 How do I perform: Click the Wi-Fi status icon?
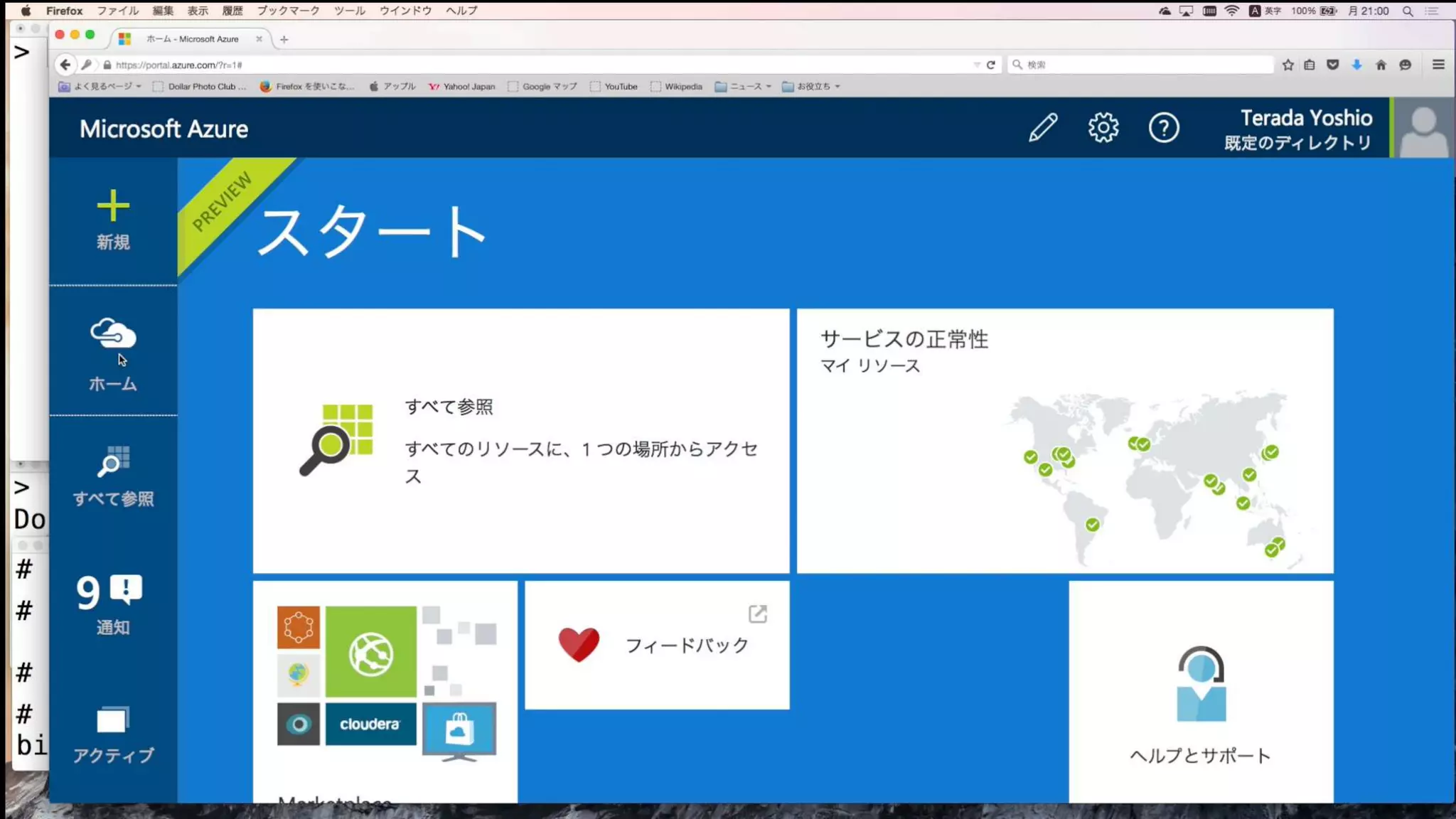click(1232, 11)
